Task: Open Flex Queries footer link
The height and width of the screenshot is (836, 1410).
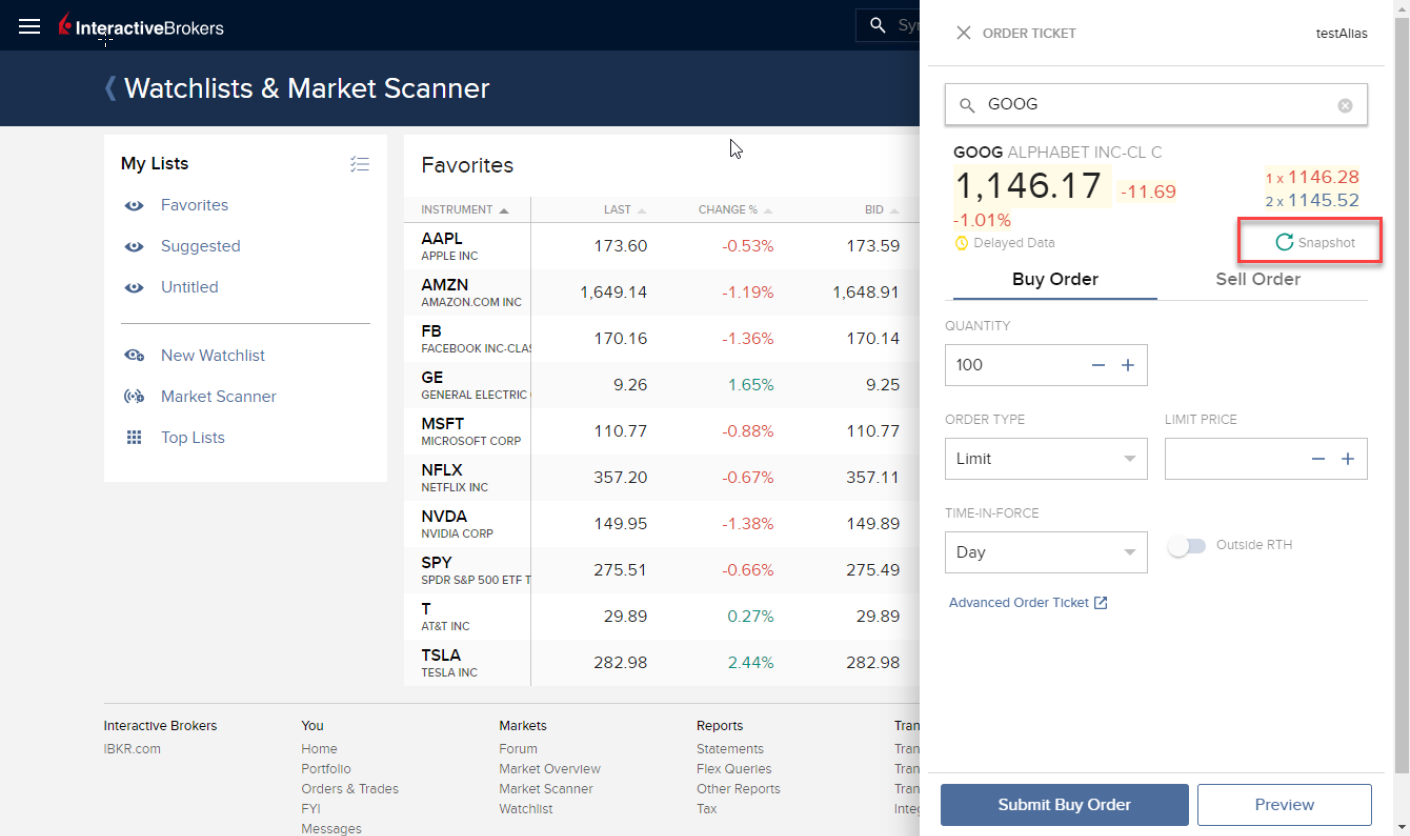Action: (x=734, y=769)
